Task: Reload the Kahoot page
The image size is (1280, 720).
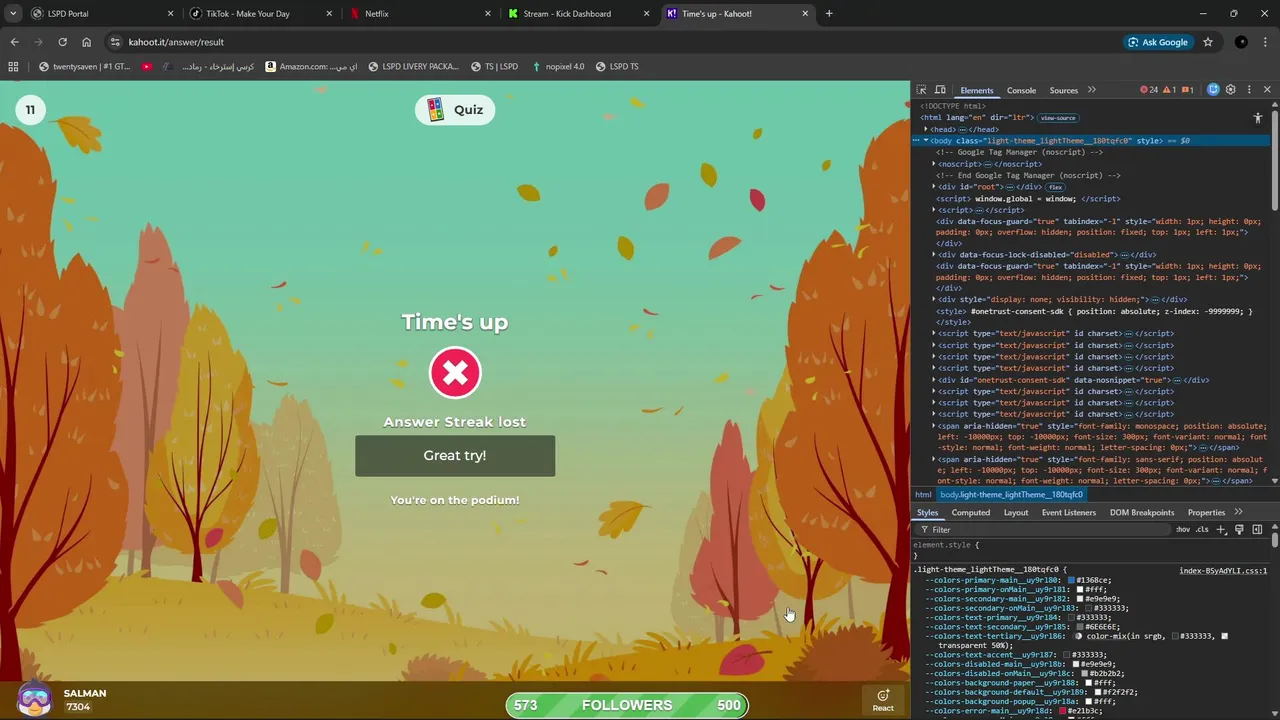Action: 62,42
